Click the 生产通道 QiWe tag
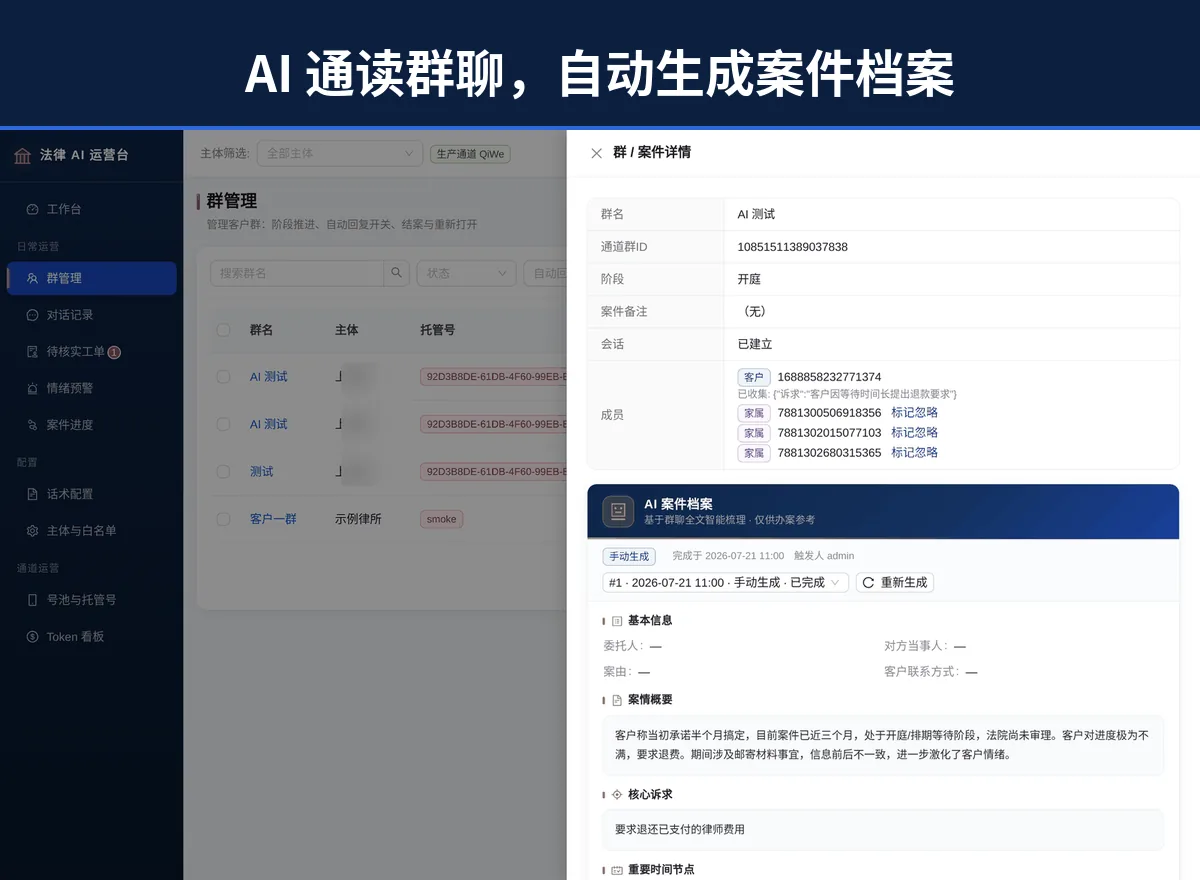 (470, 154)
